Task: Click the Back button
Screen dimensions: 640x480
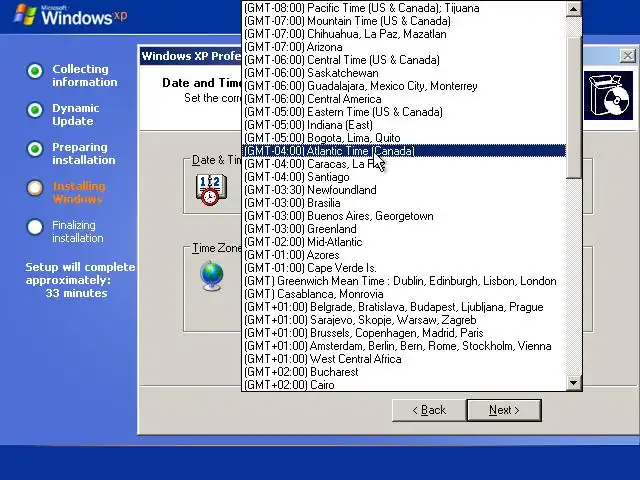Action: [x=429, y=410]
